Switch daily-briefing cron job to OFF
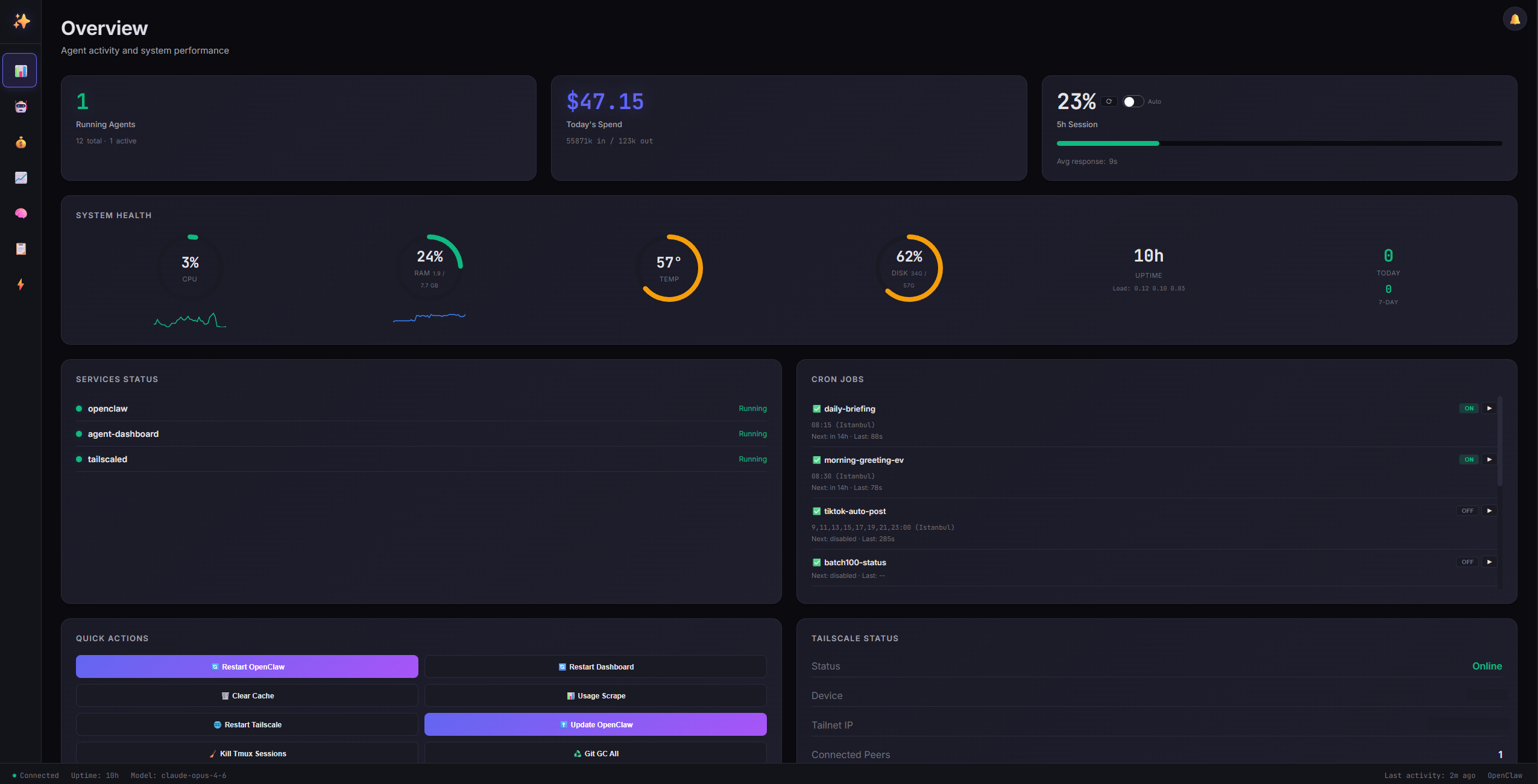 coord(1468,408)
